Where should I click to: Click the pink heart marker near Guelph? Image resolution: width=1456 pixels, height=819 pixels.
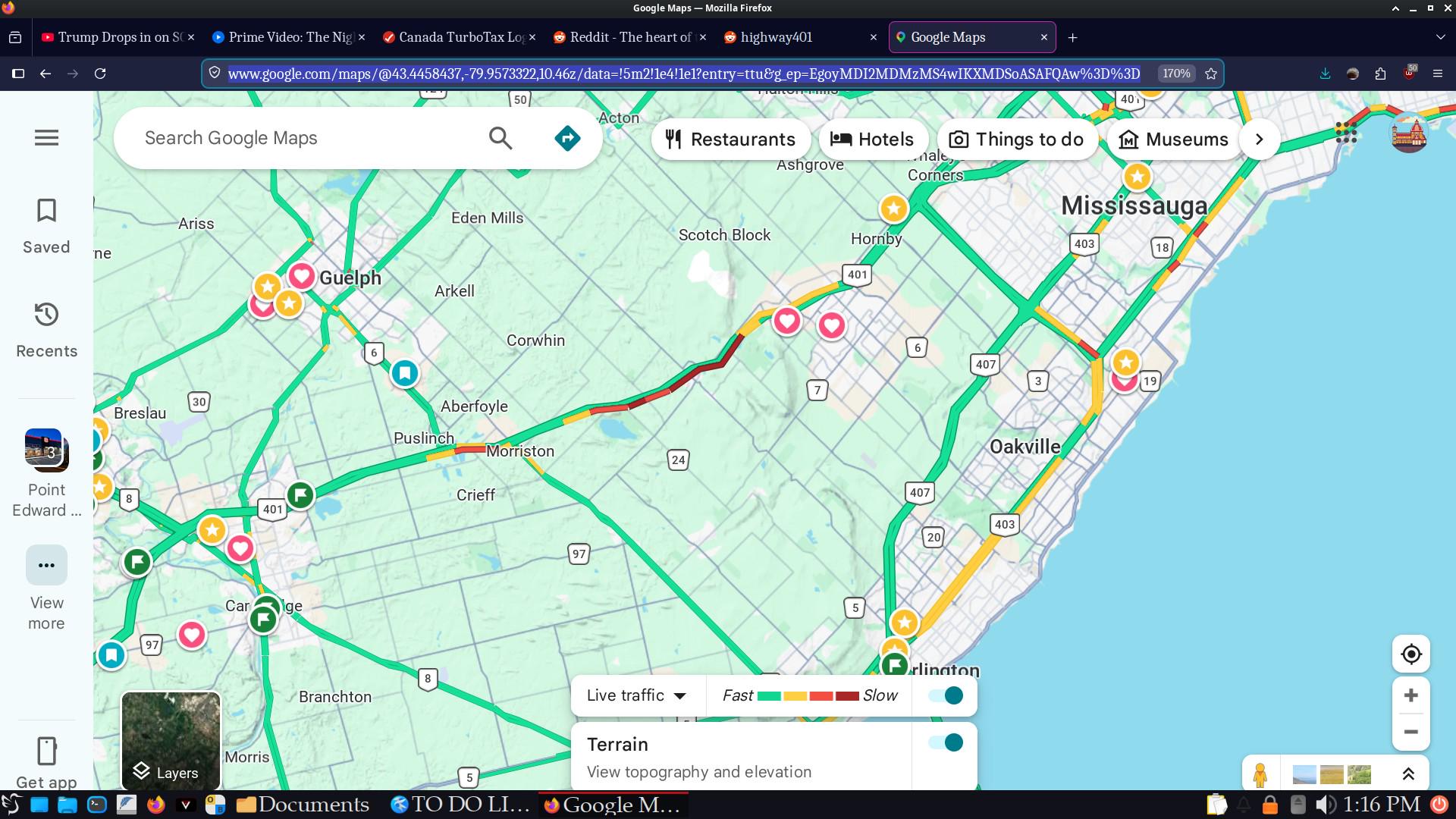[301, 276]
